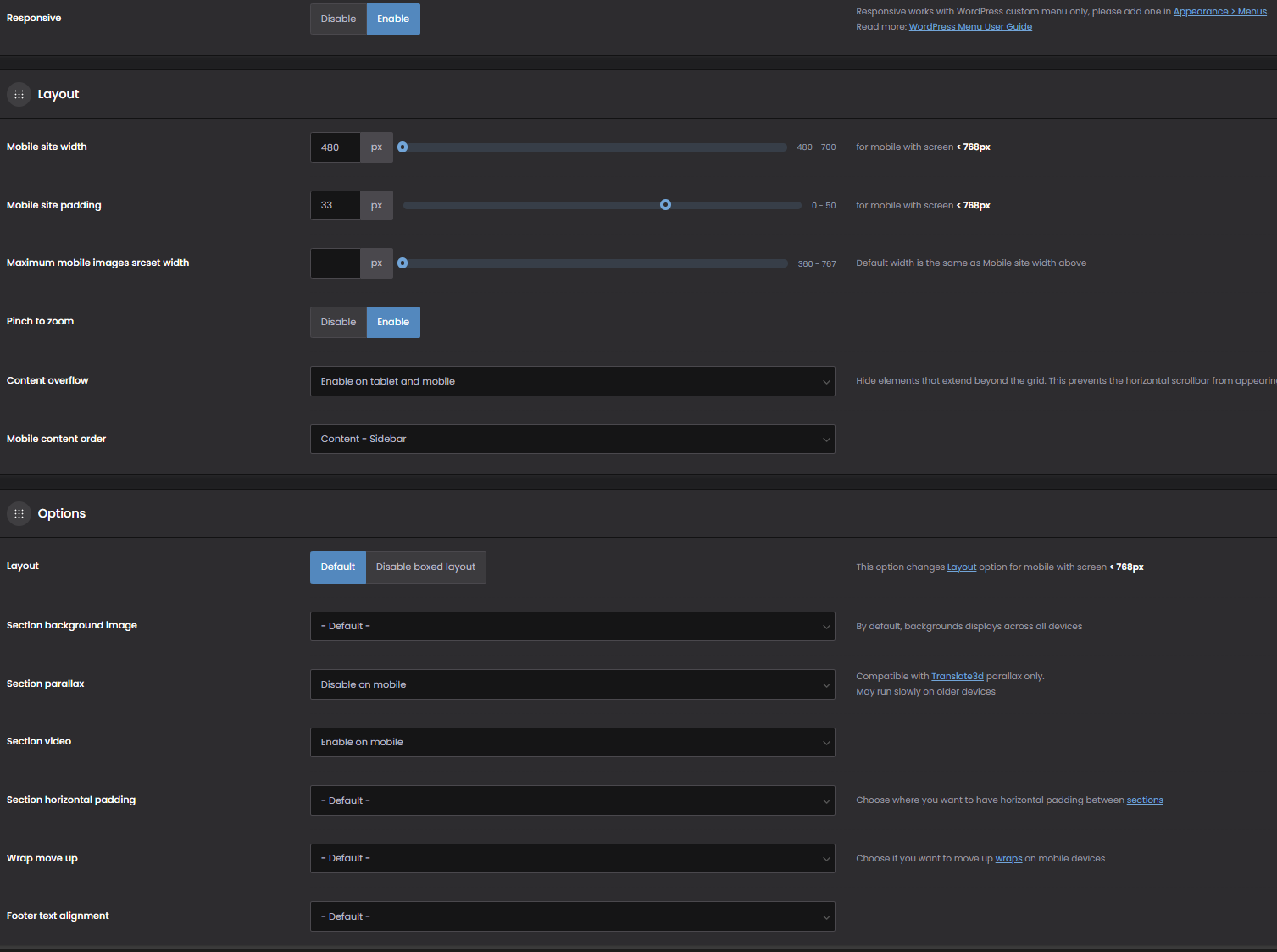The width and height of the screenshot is (1277, 952).
Task: Open the Section video dropdown
Action: point(573,742)
